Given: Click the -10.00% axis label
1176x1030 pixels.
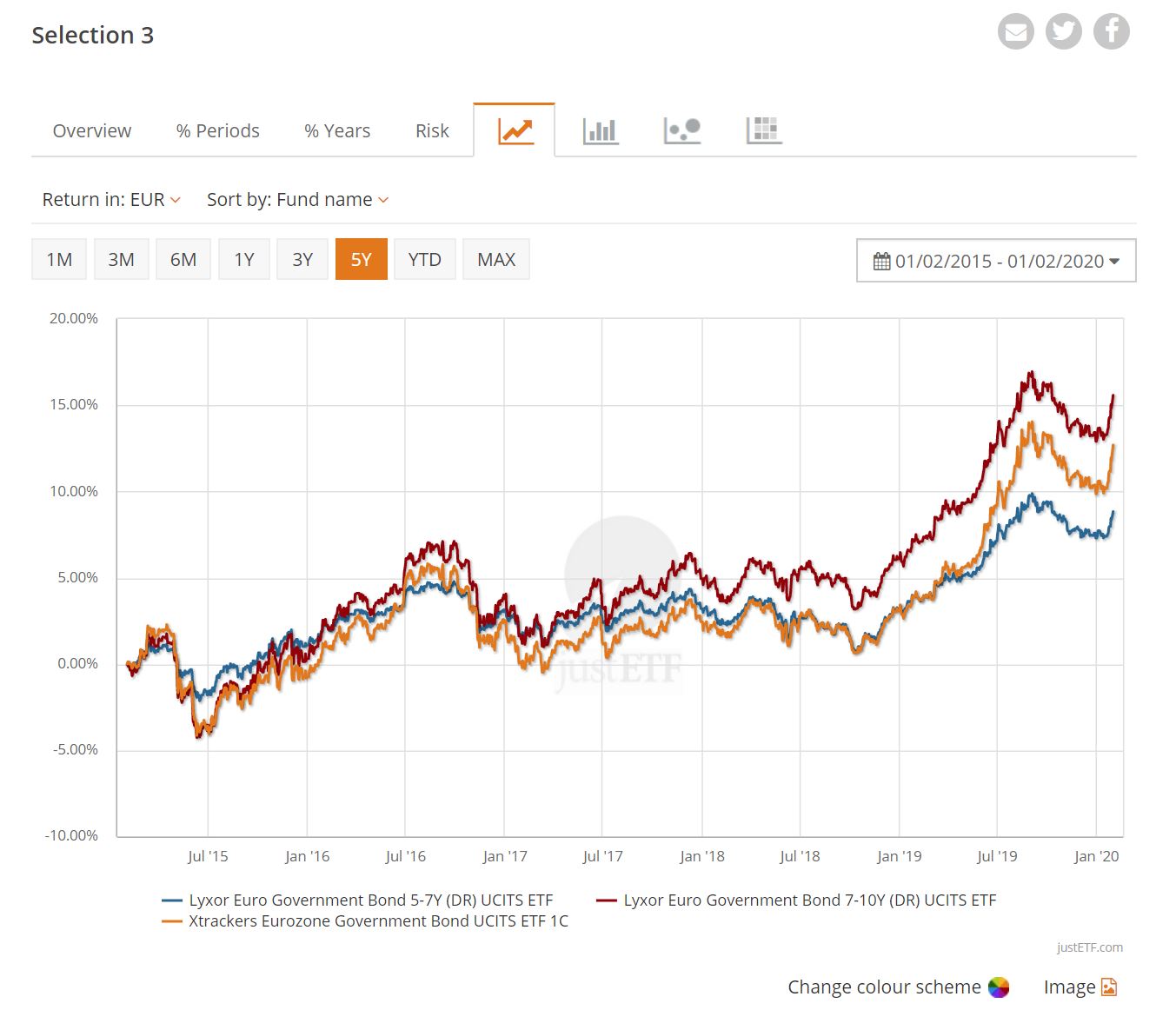Looking at the screenshot, I should click(x=72, y=835).
